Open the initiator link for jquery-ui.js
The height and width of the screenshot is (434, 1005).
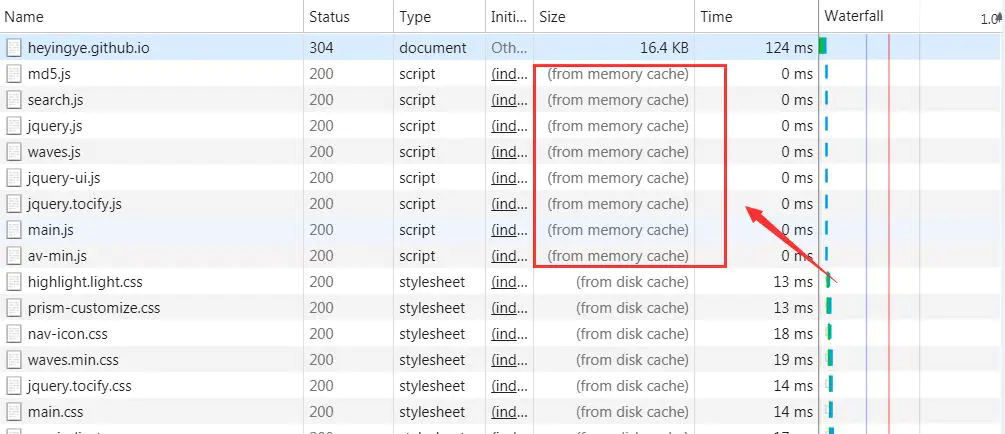pyautogui.click(x=507, y=178)
